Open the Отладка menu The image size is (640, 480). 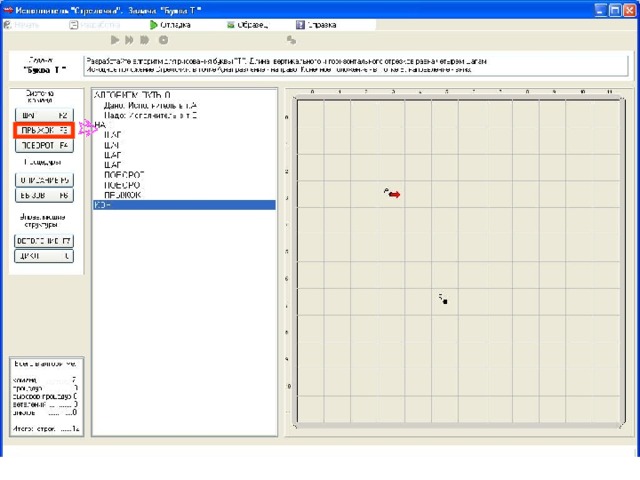coord(170,25)
